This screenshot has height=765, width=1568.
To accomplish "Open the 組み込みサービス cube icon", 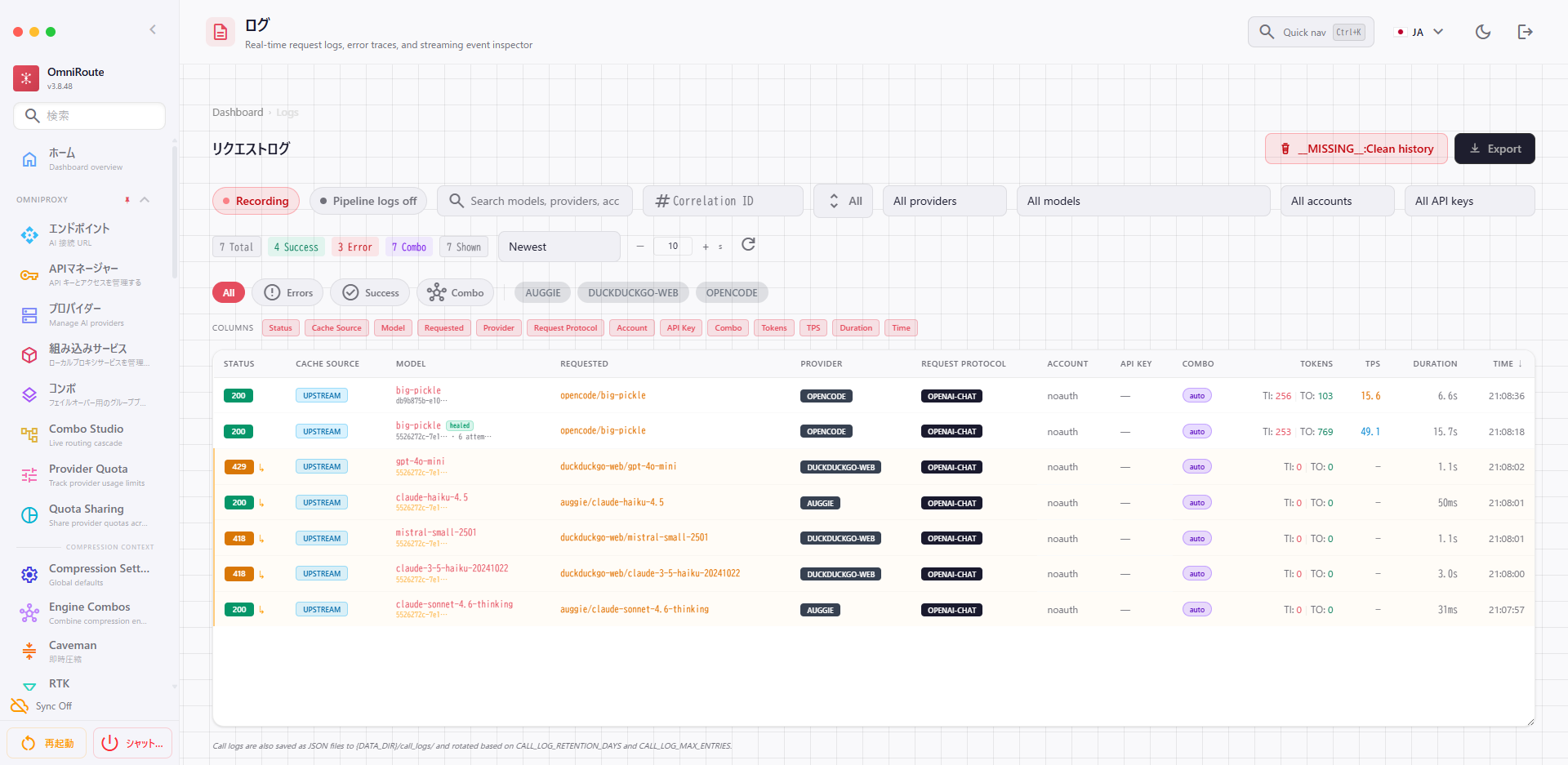I will pyautogui.click(x=29, y=355).
